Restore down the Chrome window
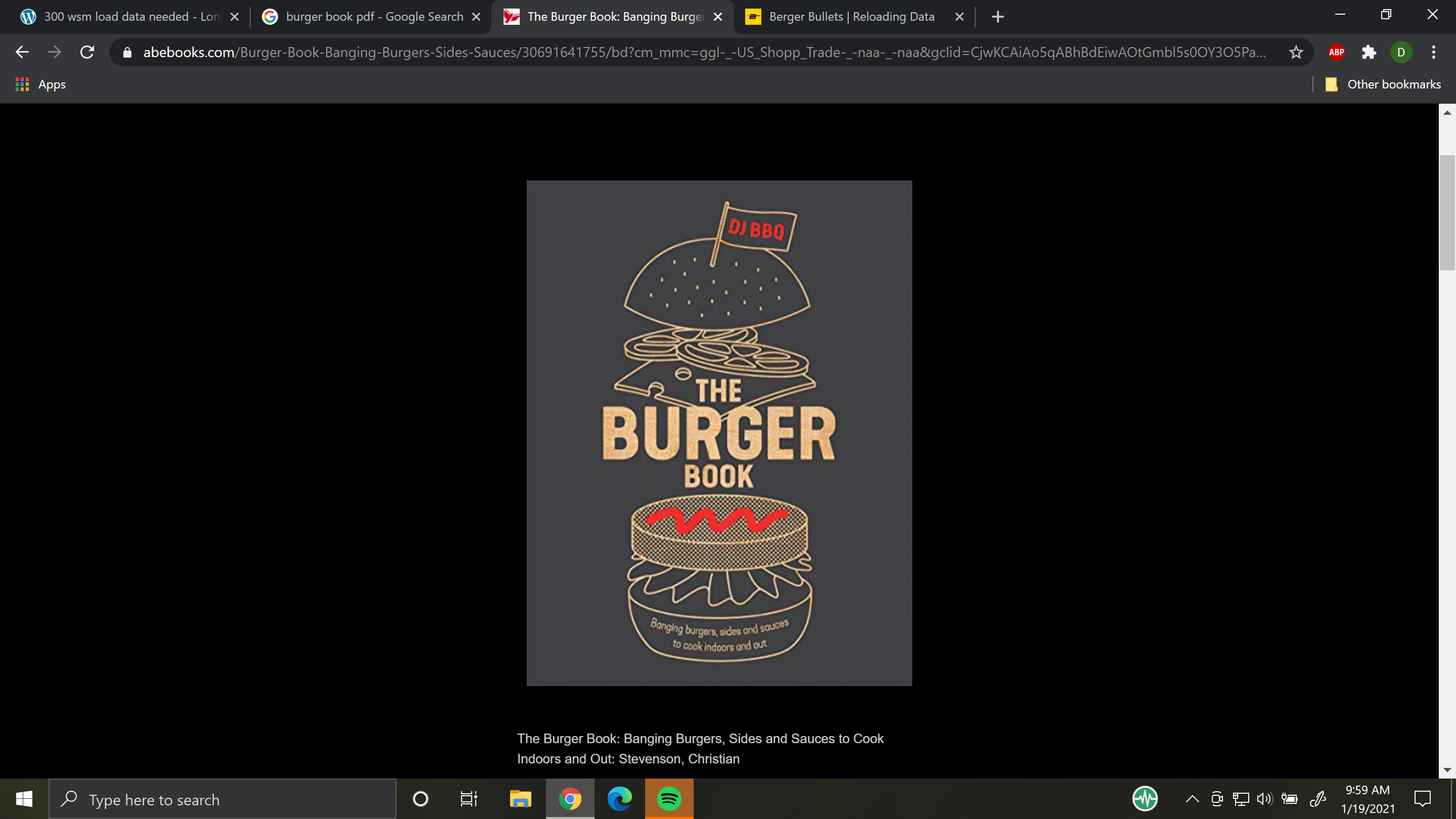 (x=1386, y=15)
